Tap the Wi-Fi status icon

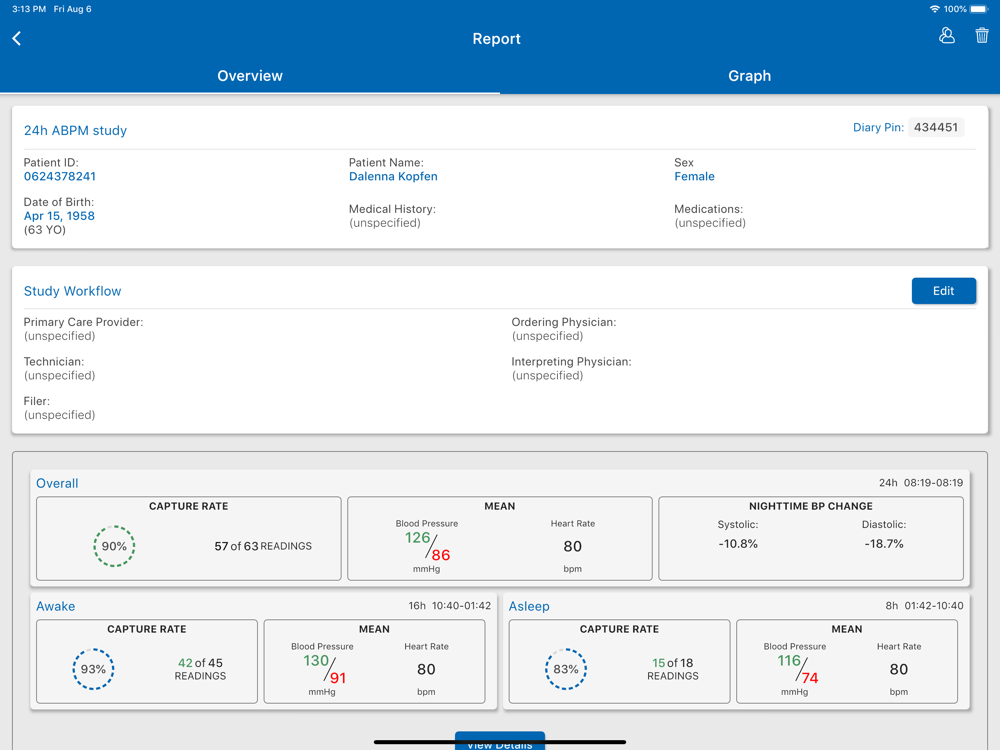coord(934,9)
